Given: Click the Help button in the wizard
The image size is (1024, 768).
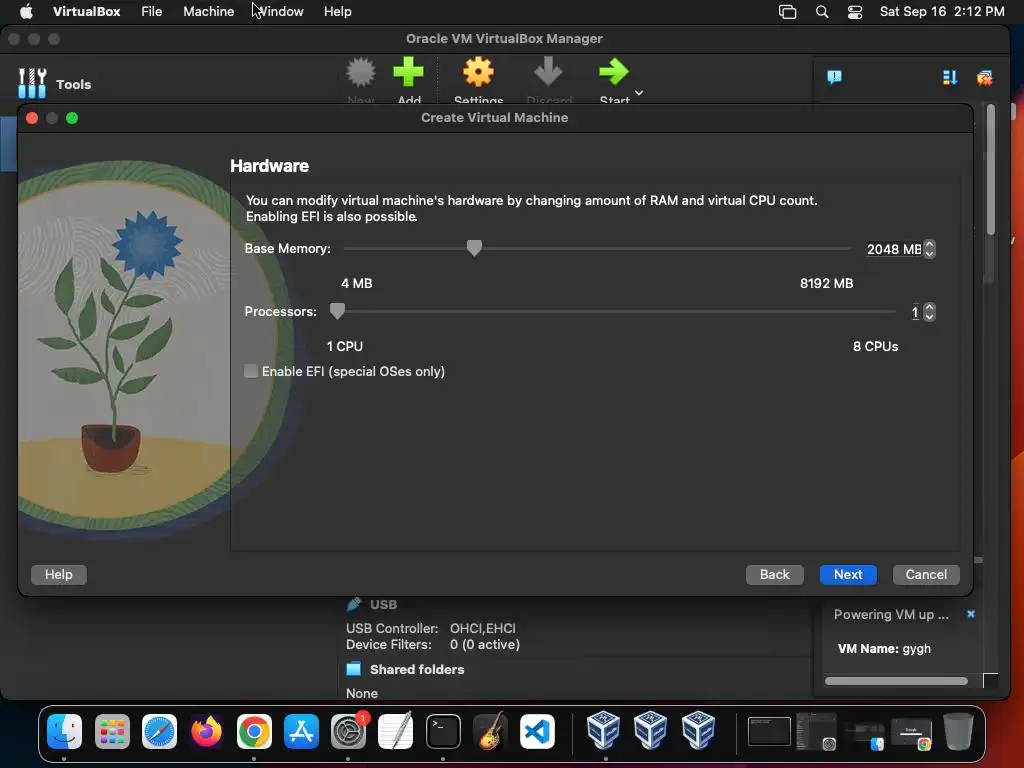Looking at the screenshot, I should tap(59, 575).
